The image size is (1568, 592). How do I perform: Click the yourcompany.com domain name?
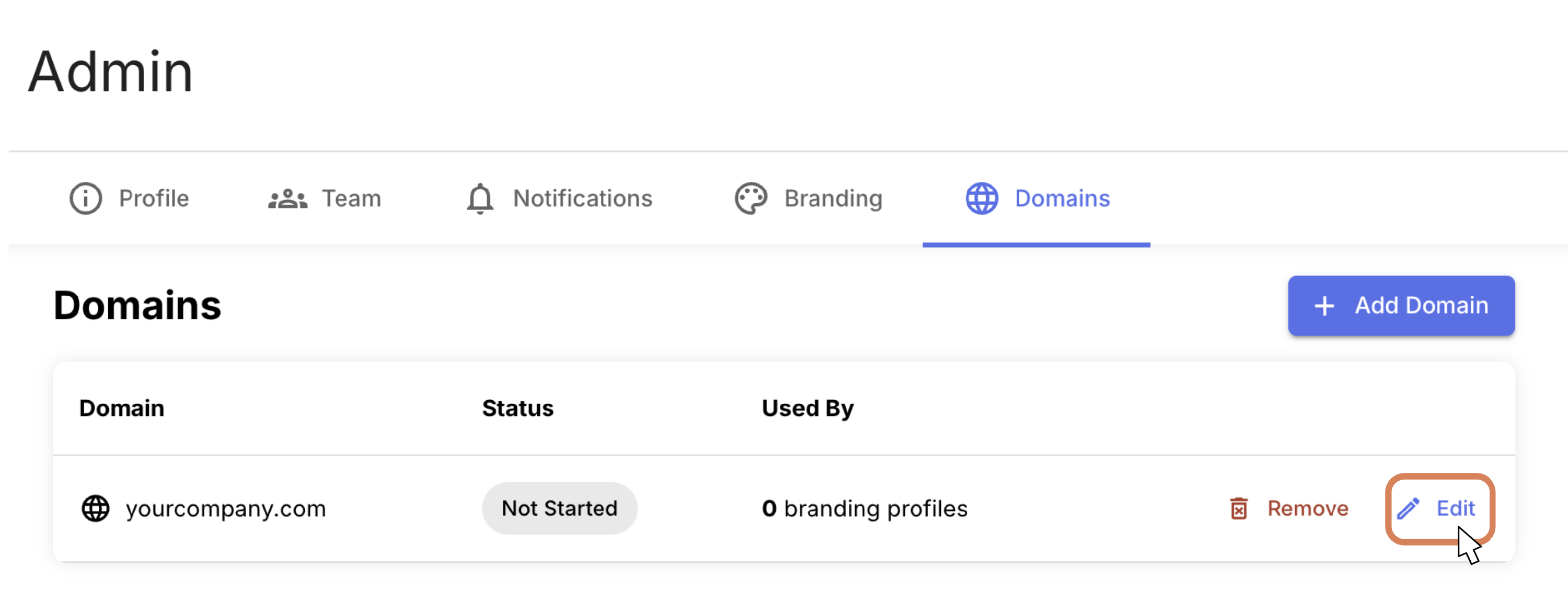point(226,508)
